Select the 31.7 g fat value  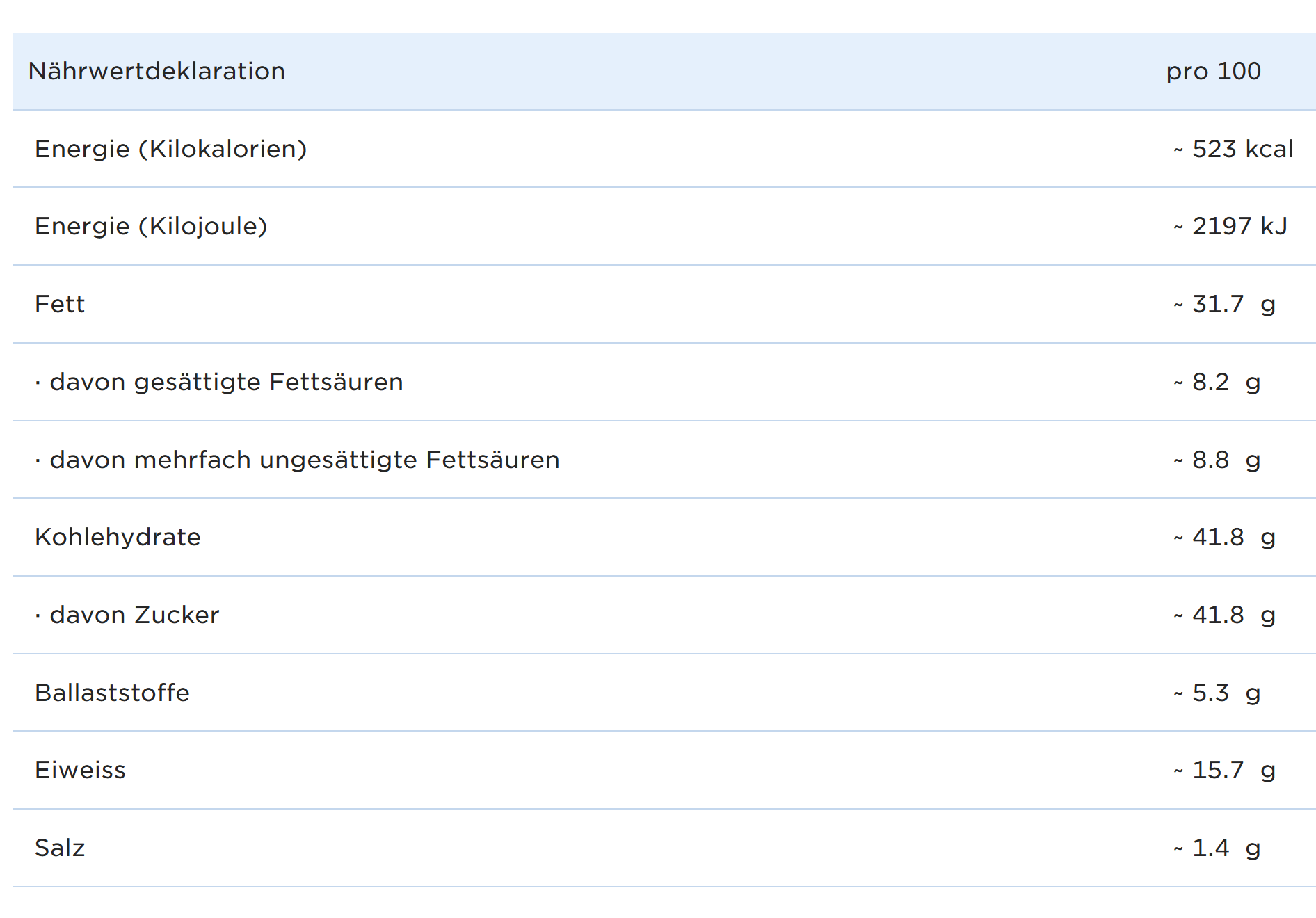[x=1225, y=304]
